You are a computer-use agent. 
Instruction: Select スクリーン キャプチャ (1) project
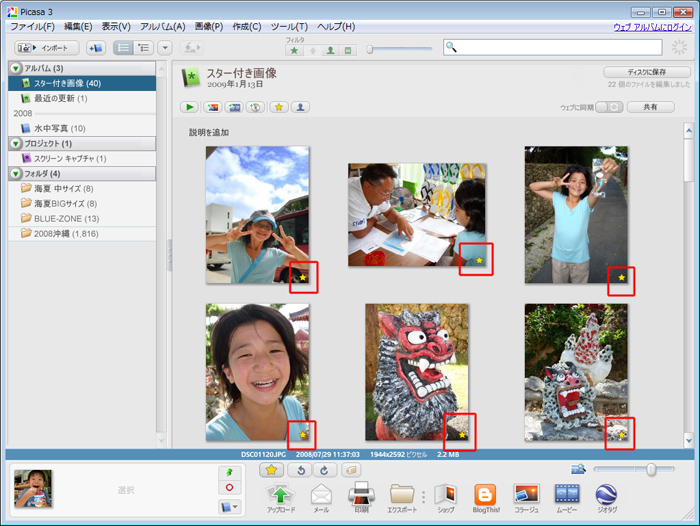[82, 159]
